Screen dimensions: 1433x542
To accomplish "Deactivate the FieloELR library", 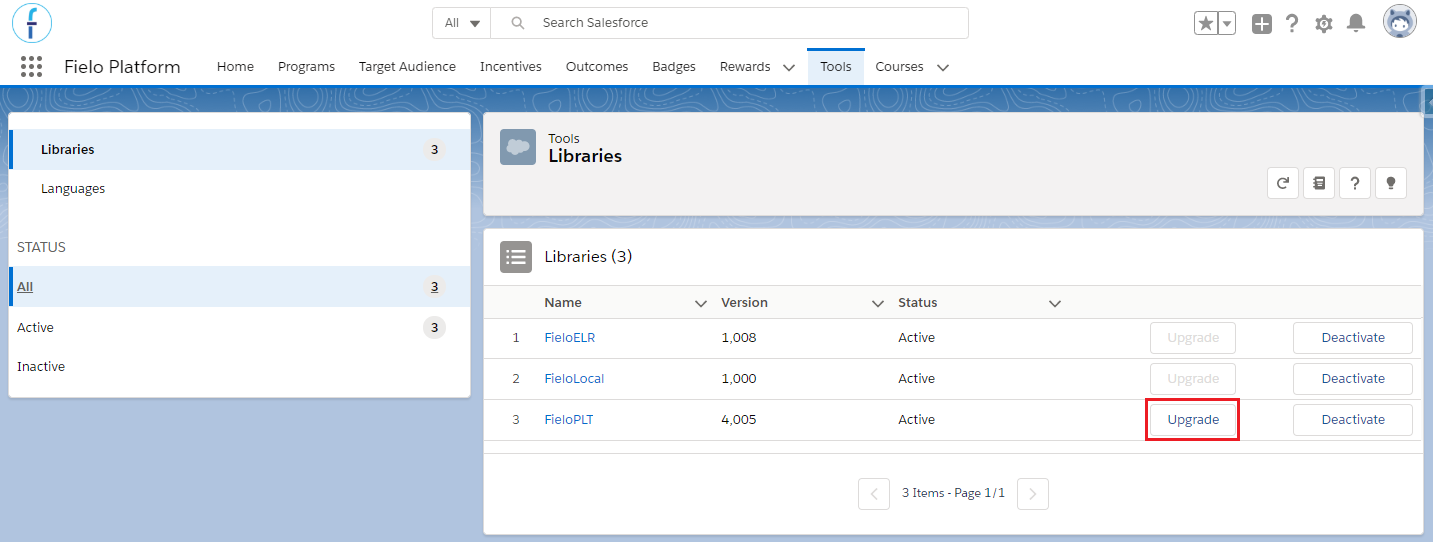I will click(1353, 338).
